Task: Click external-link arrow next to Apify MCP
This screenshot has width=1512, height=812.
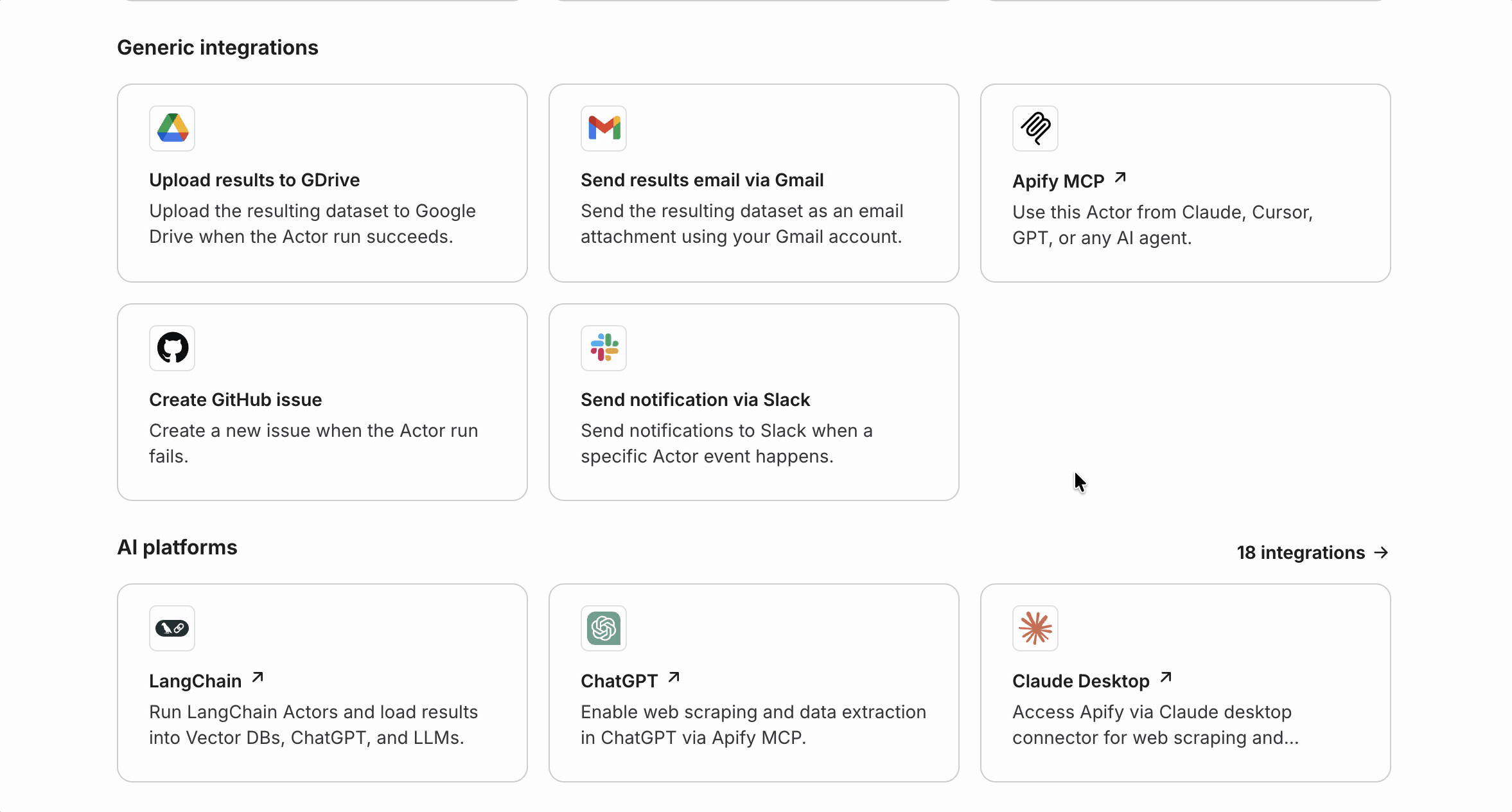Action: click(1120, 177)
